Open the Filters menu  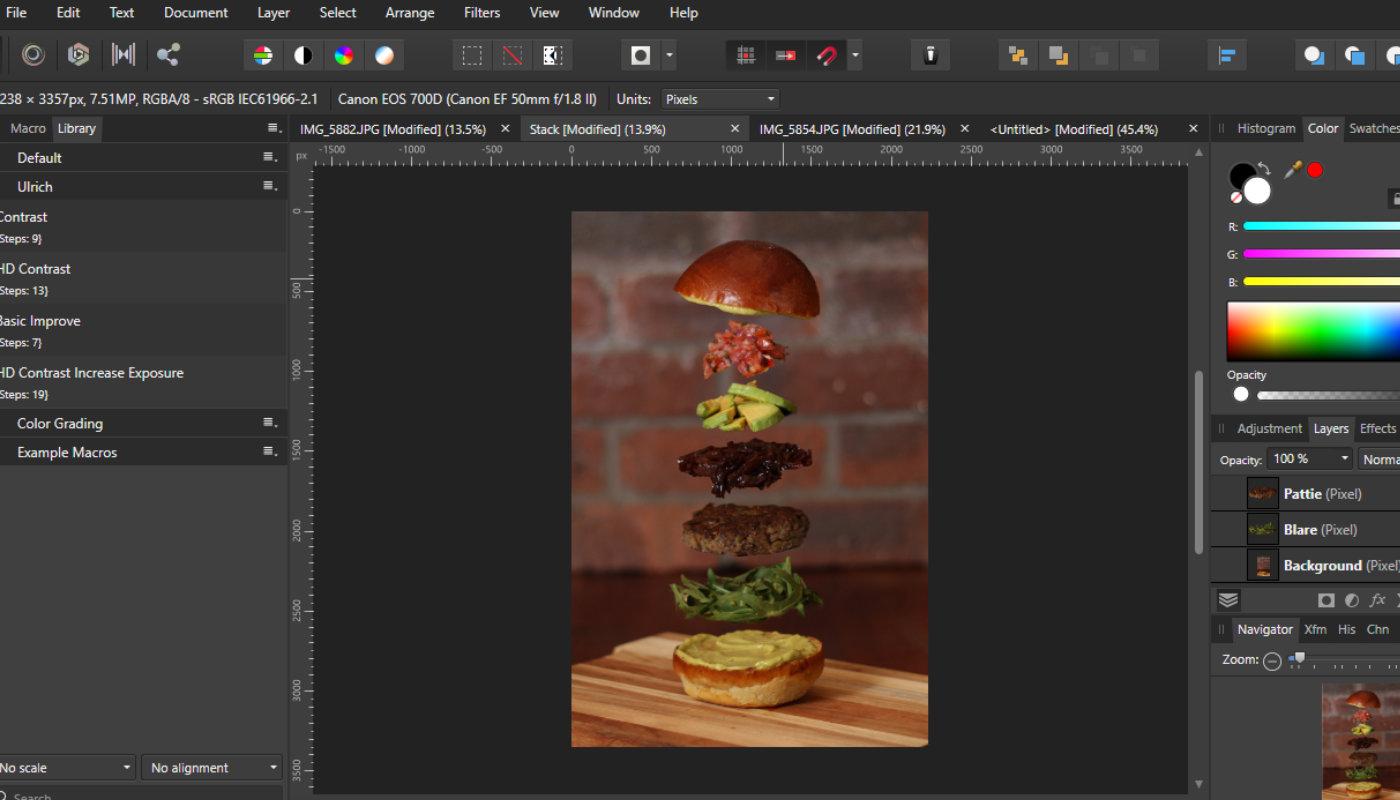tap(482, 13)
